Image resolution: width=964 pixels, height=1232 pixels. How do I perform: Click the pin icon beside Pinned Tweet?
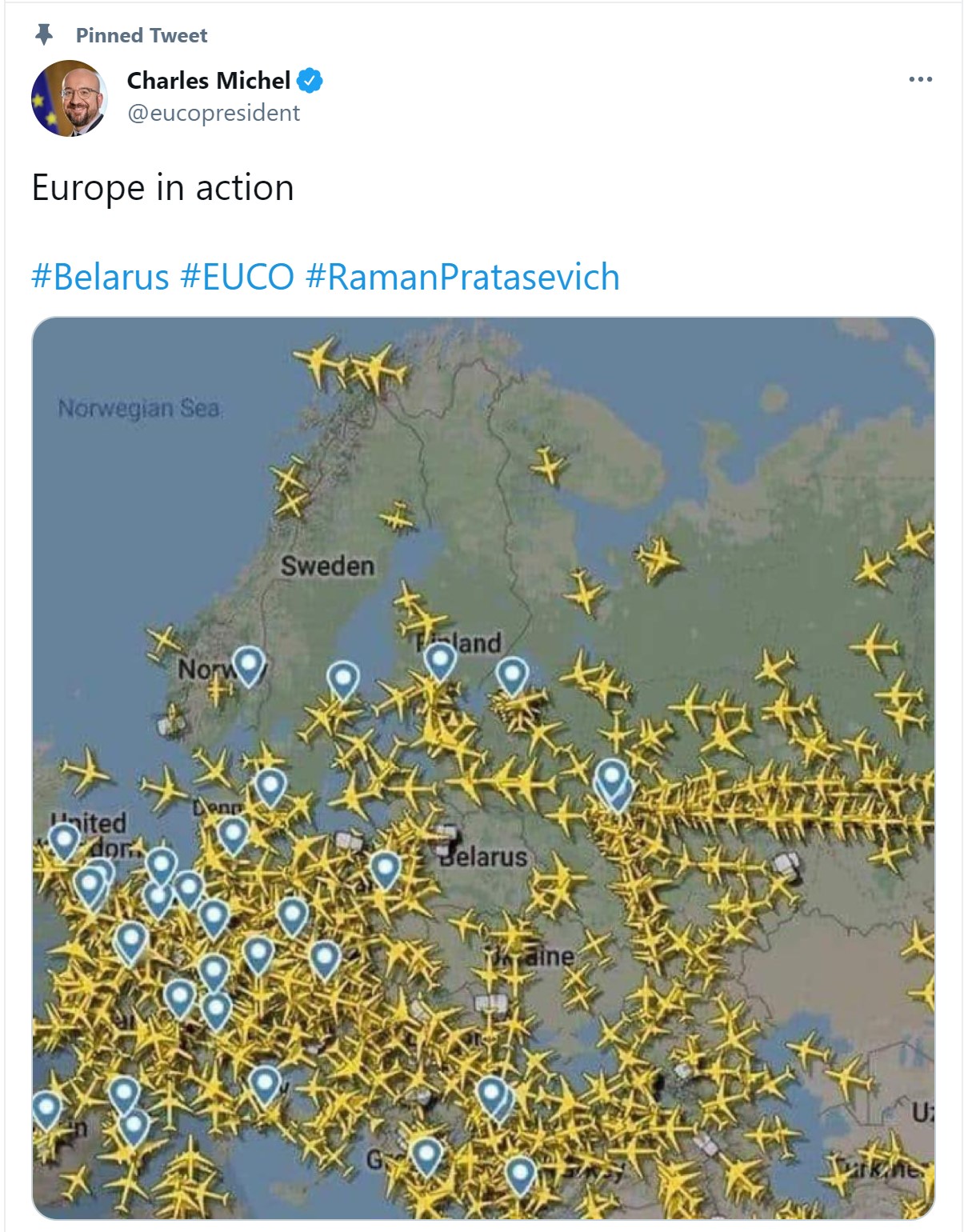tap(44, 34)
